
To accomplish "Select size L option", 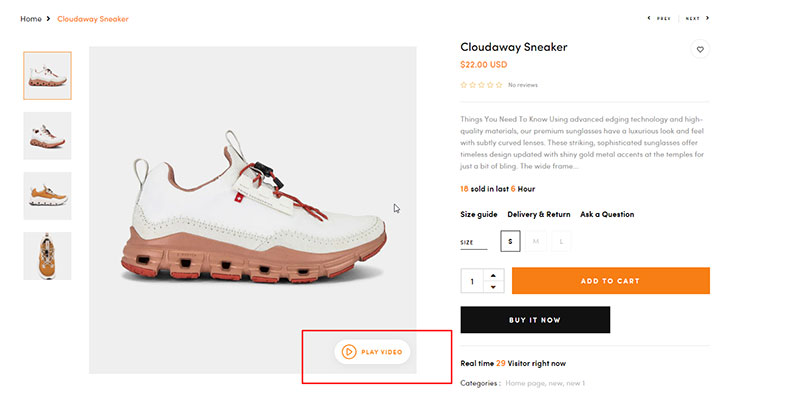I will 561,241.
